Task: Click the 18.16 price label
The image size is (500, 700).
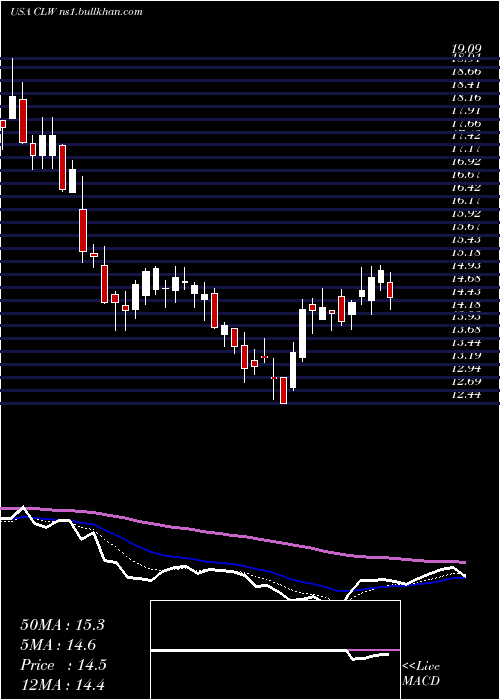Action: 466,97
